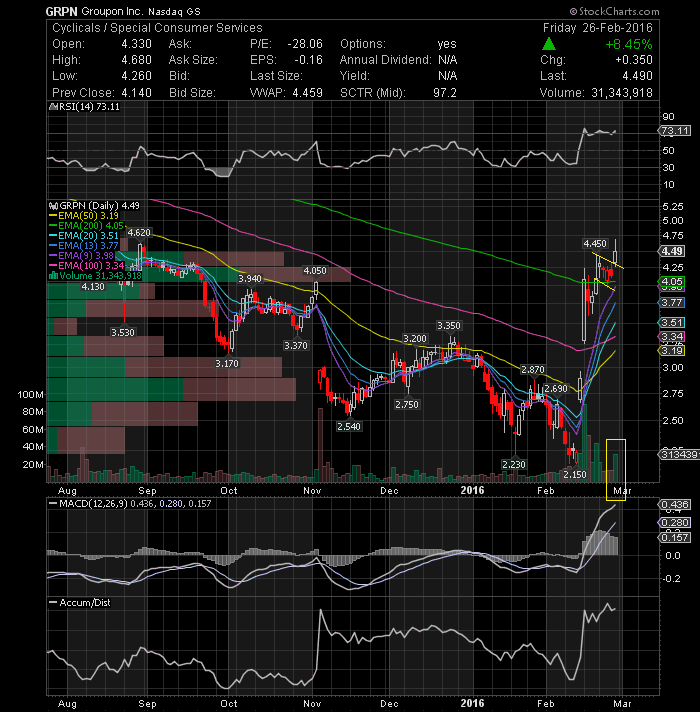The width and height of the screenshot is (700, 712).
Task: Click the 3.51 EMA tag on right axis
Action: 672,322
